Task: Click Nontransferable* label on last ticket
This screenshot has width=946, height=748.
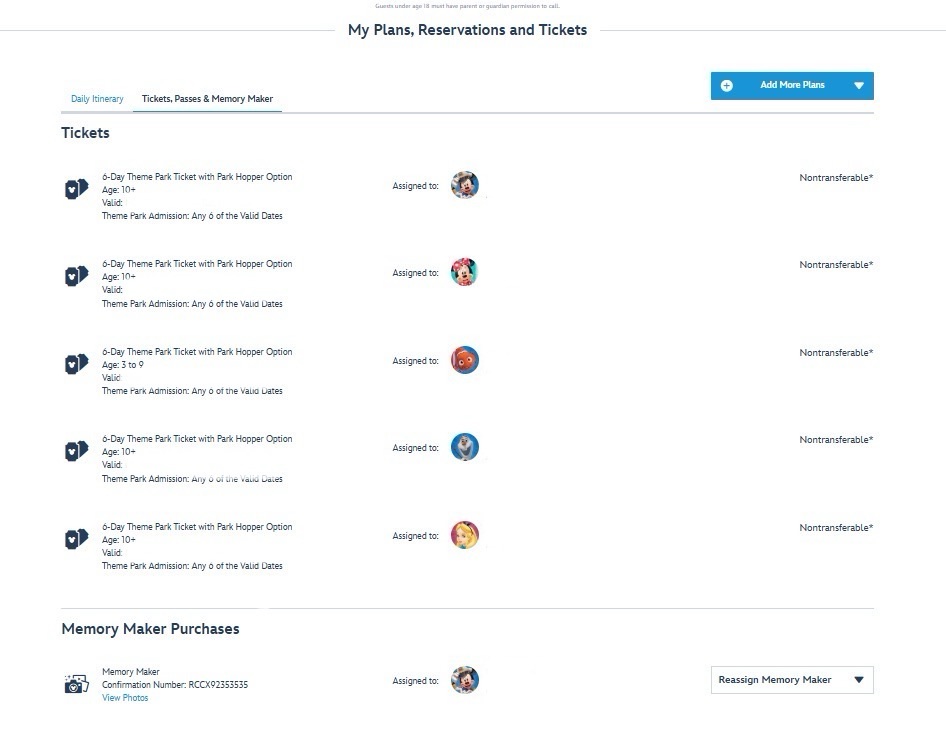Action: 835,528
